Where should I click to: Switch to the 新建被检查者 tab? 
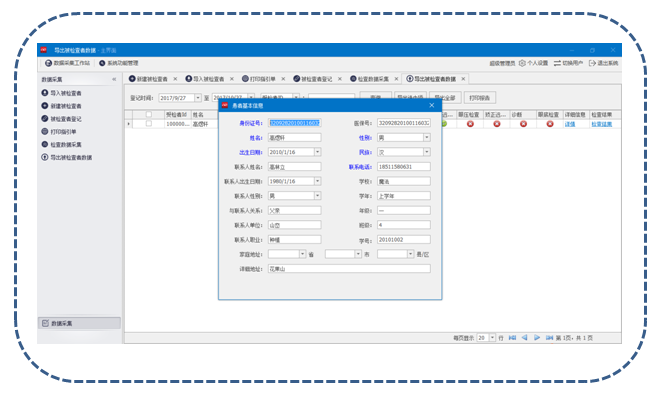click(148, 79)
